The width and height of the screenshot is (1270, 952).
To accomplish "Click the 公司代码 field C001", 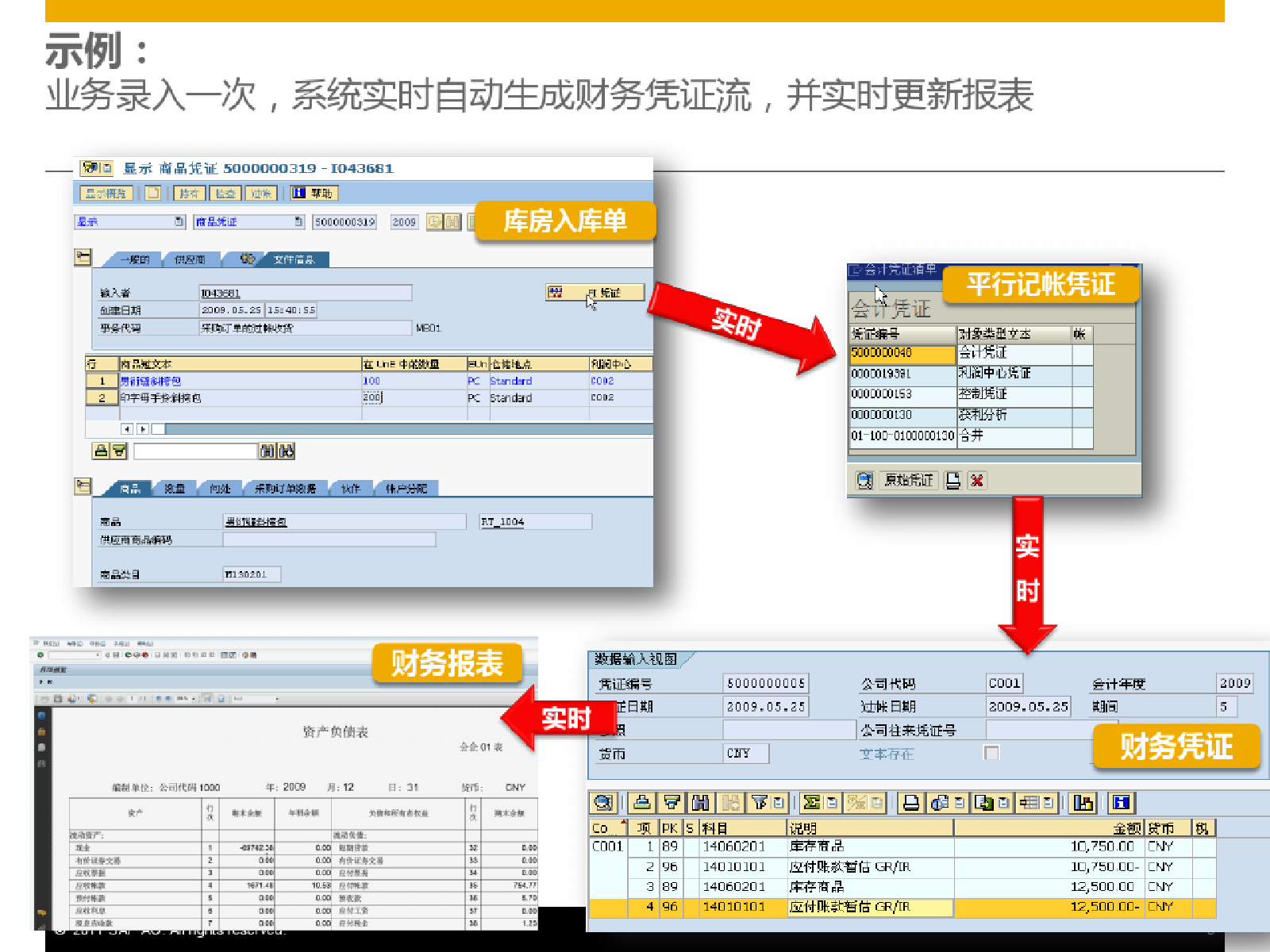I will click(1005, 683).
